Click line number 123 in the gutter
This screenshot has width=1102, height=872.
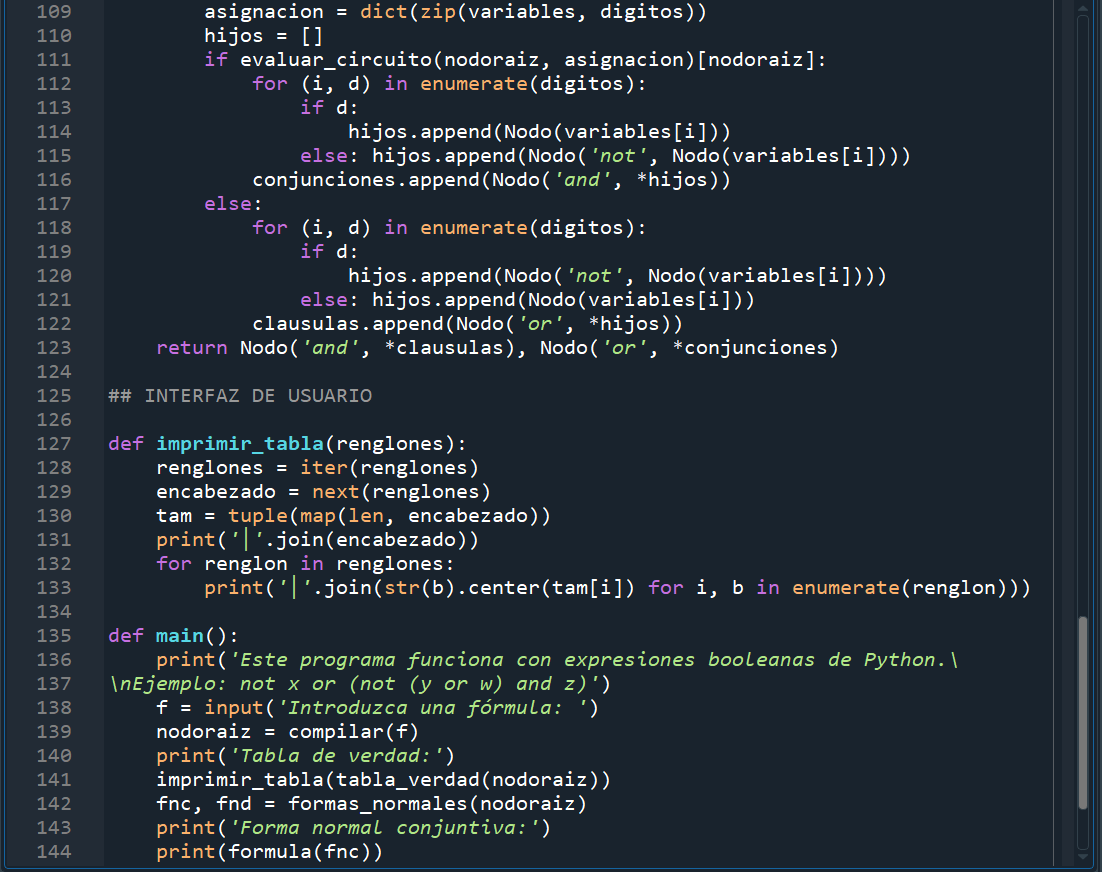(x=55, y=347)
